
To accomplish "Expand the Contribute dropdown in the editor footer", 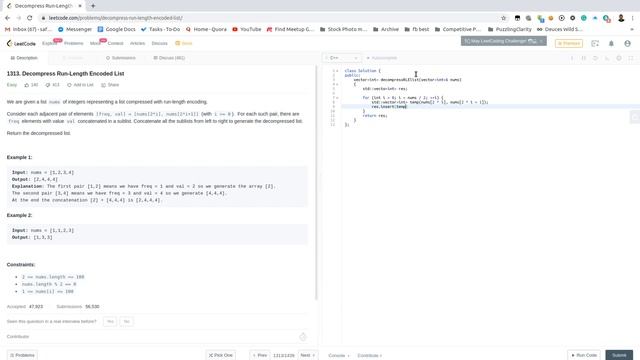I will pyautogui.click(x=369, y=356).
